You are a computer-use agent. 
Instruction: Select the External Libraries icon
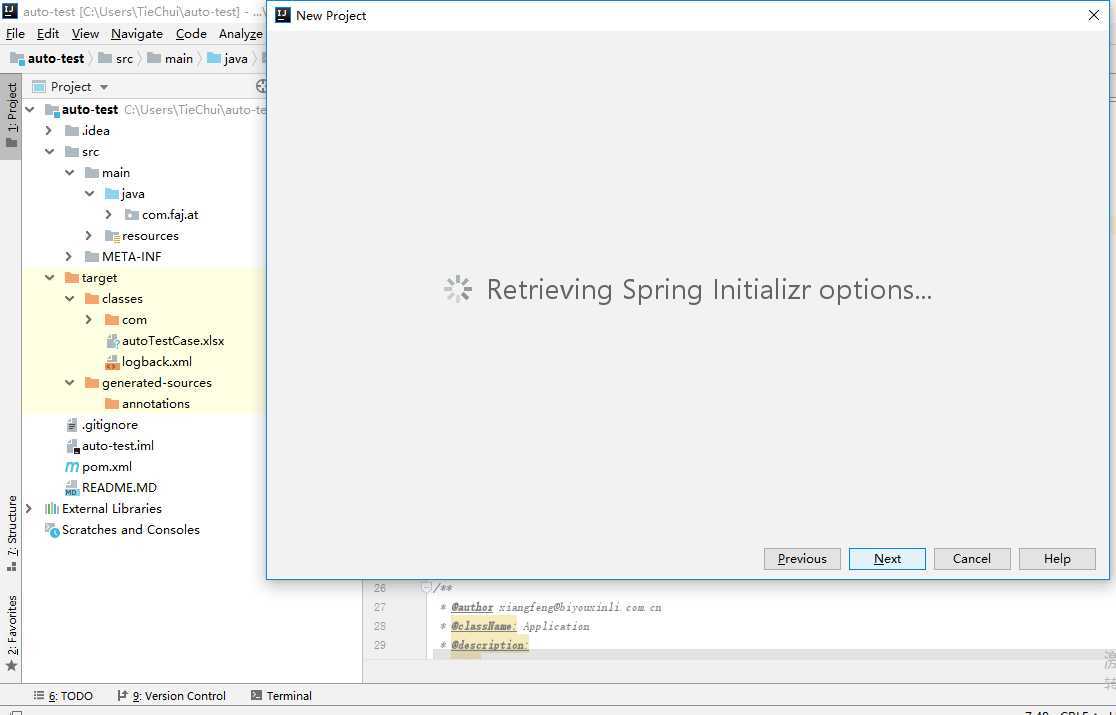51,509
